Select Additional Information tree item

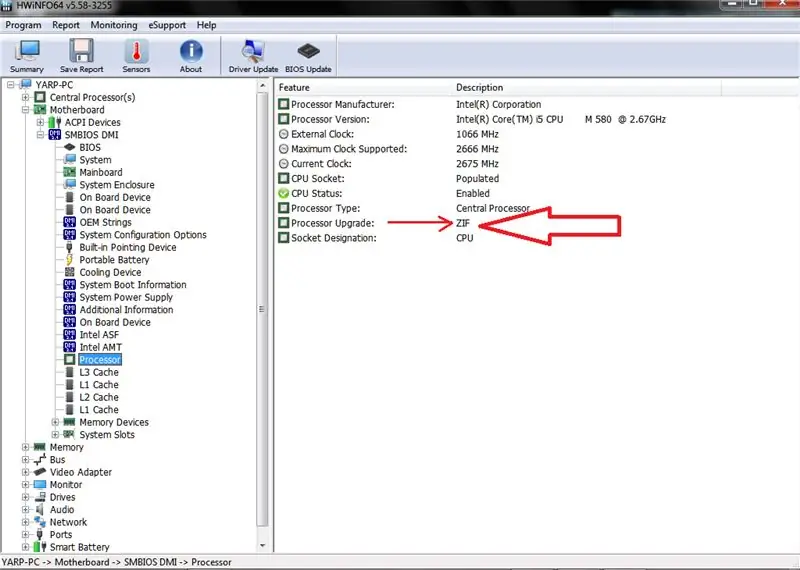coord(126,310)
